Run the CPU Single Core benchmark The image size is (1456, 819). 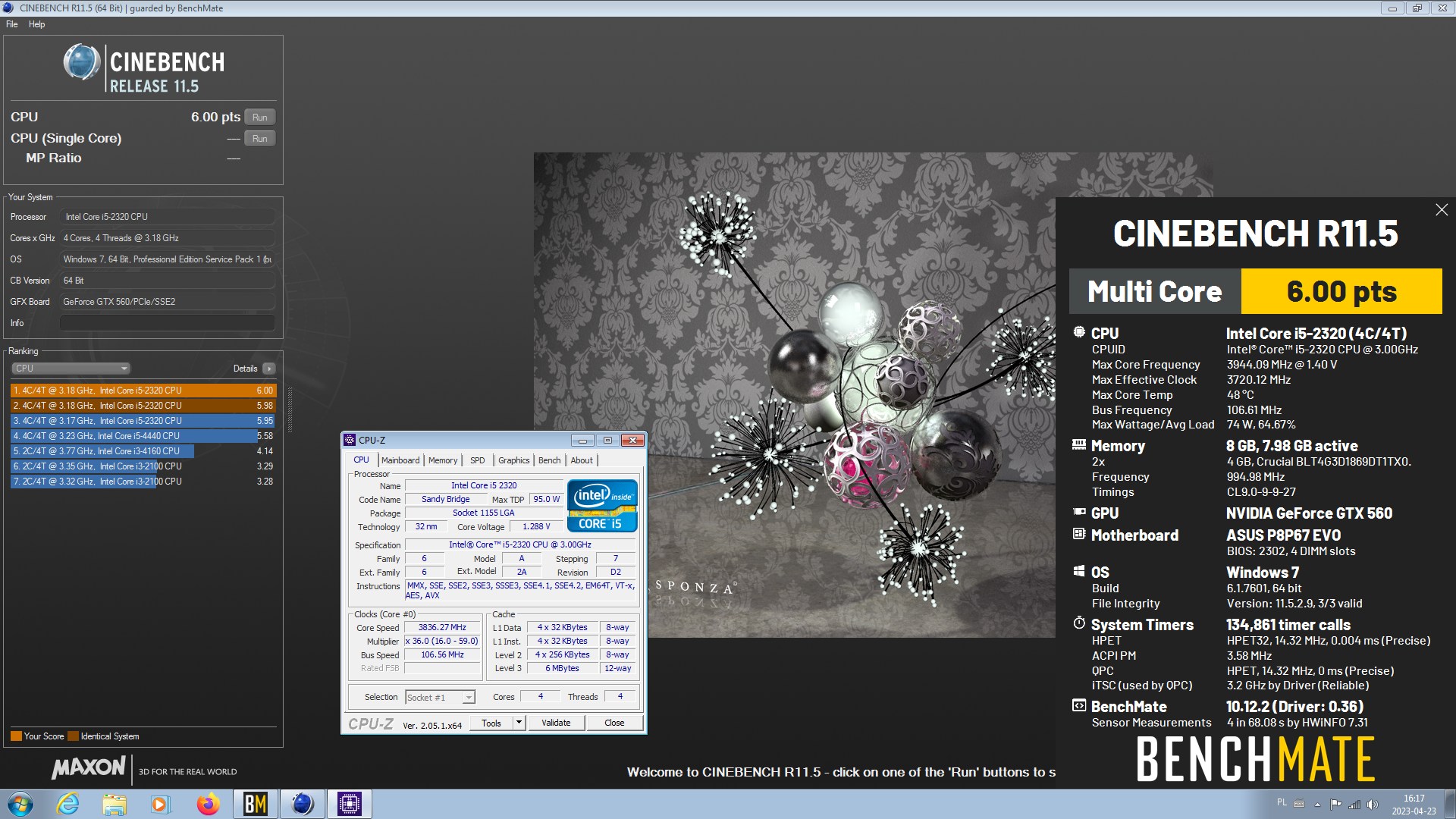pyautogui.click(x=260, y=139)
